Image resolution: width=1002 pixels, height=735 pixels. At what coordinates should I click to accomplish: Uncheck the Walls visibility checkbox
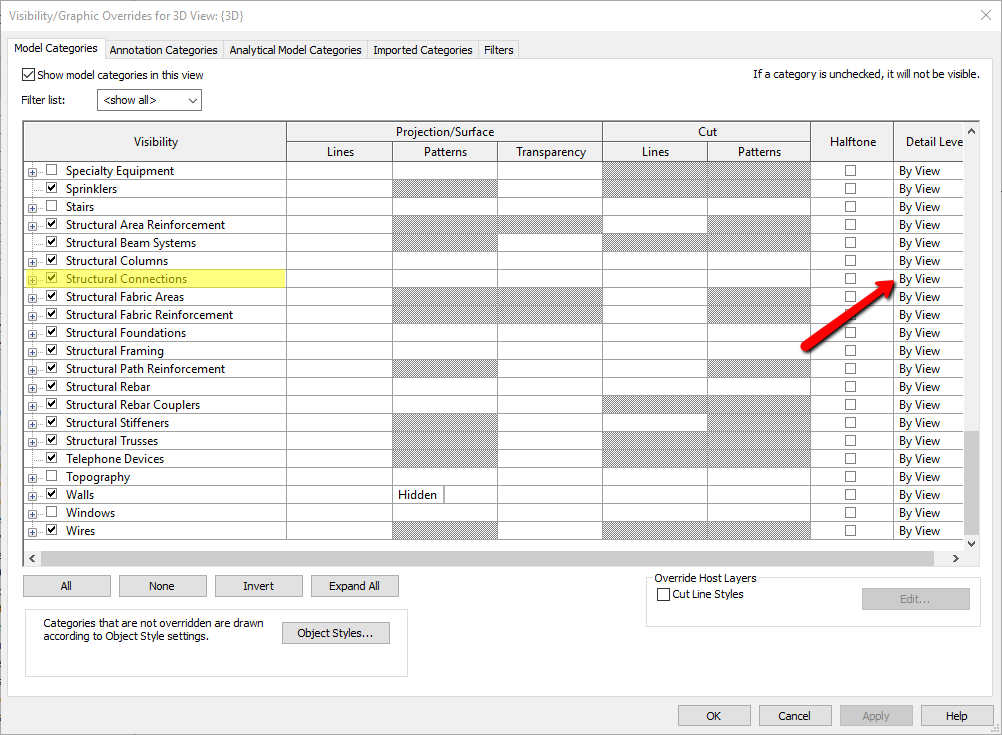52,494
